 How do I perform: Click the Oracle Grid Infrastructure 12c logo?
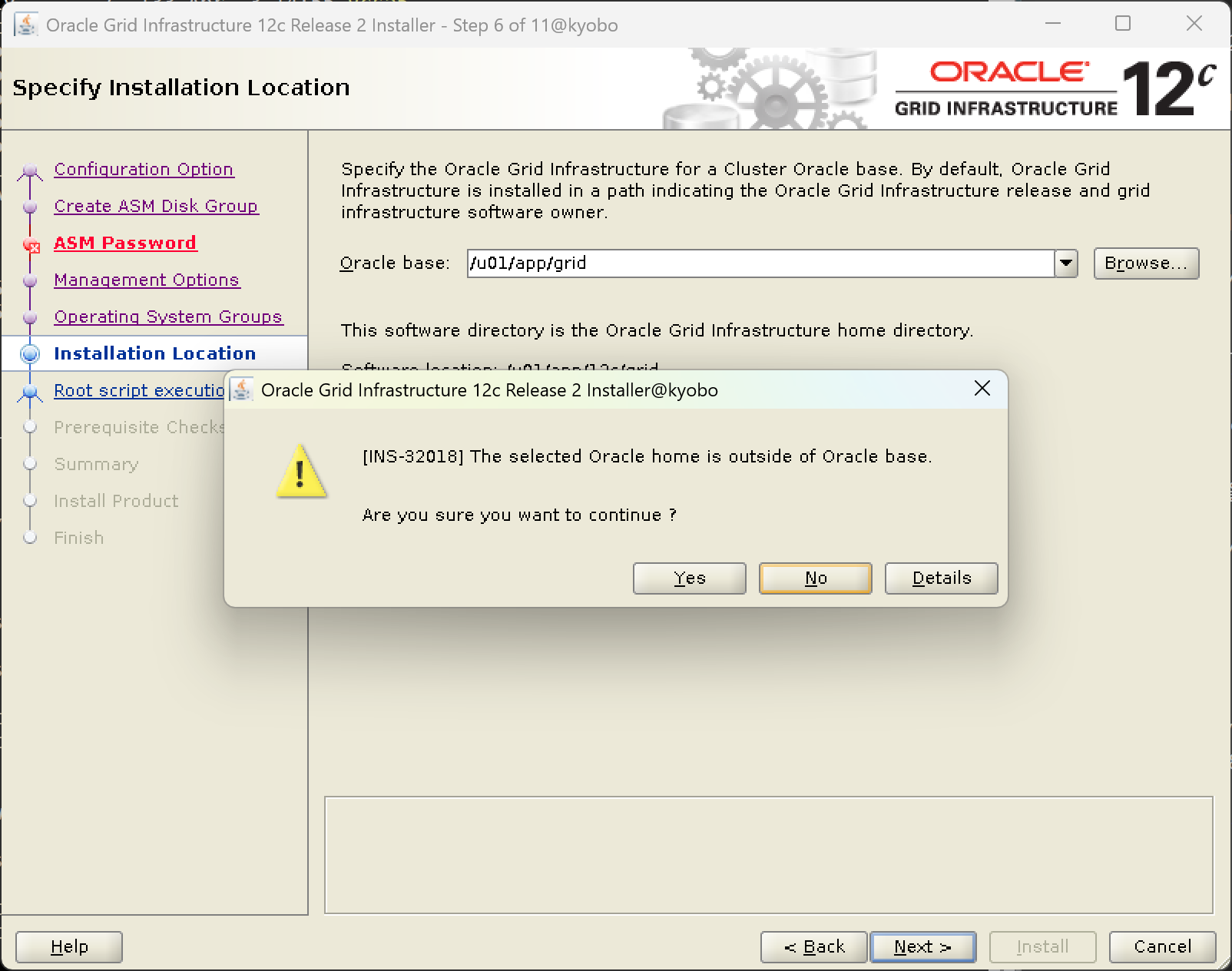pos(1055,90)
